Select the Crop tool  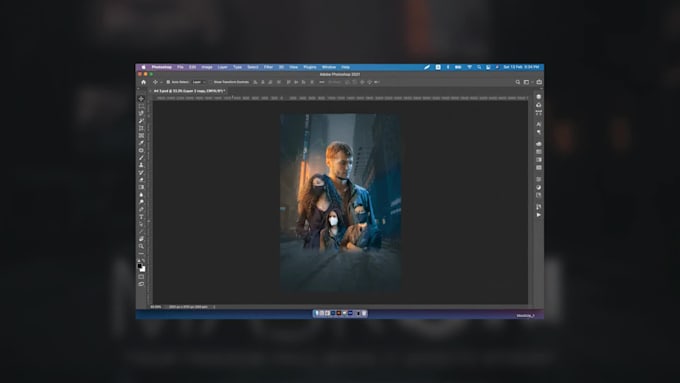[141, 128]
